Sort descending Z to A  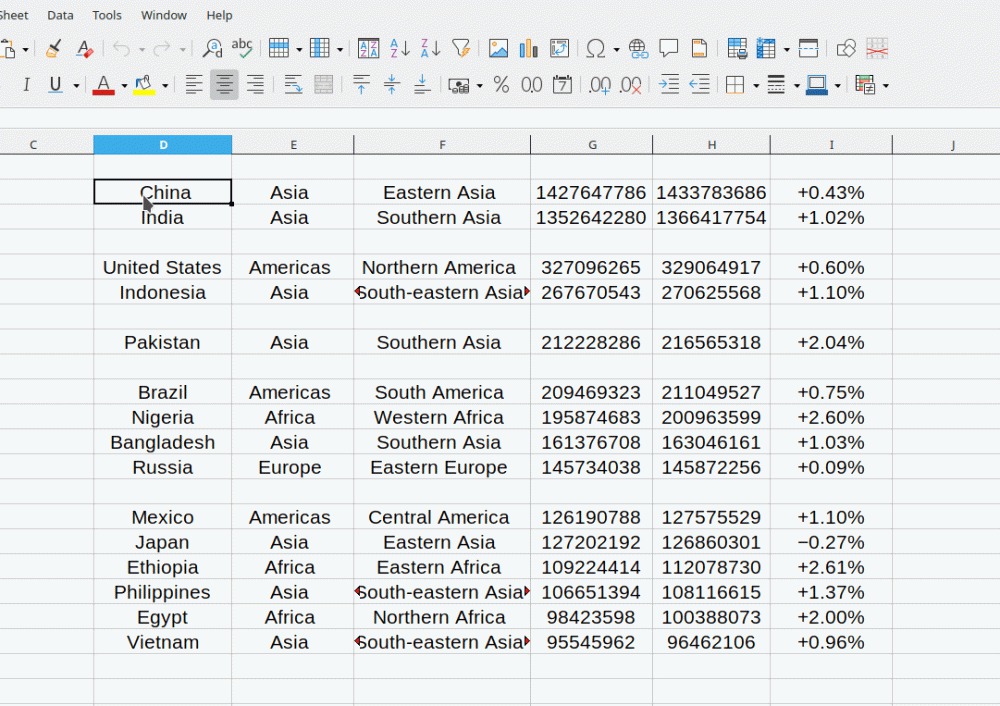[430, 48]
